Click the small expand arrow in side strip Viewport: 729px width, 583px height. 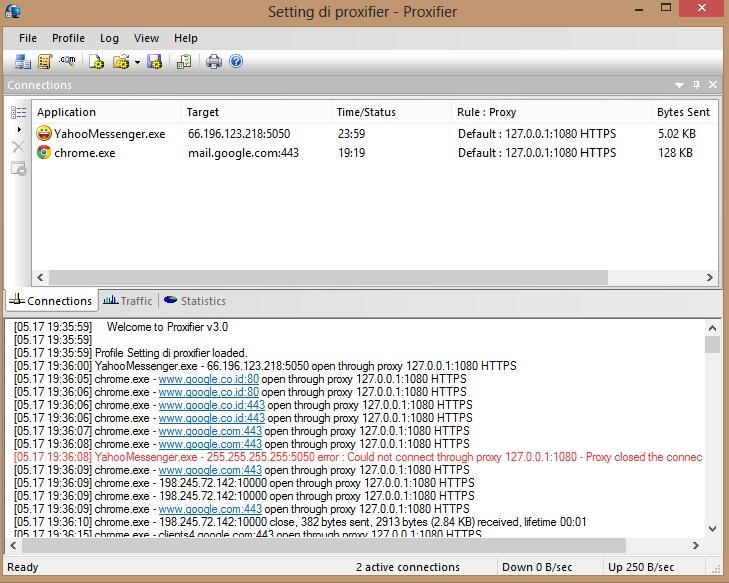pos(19,130)
